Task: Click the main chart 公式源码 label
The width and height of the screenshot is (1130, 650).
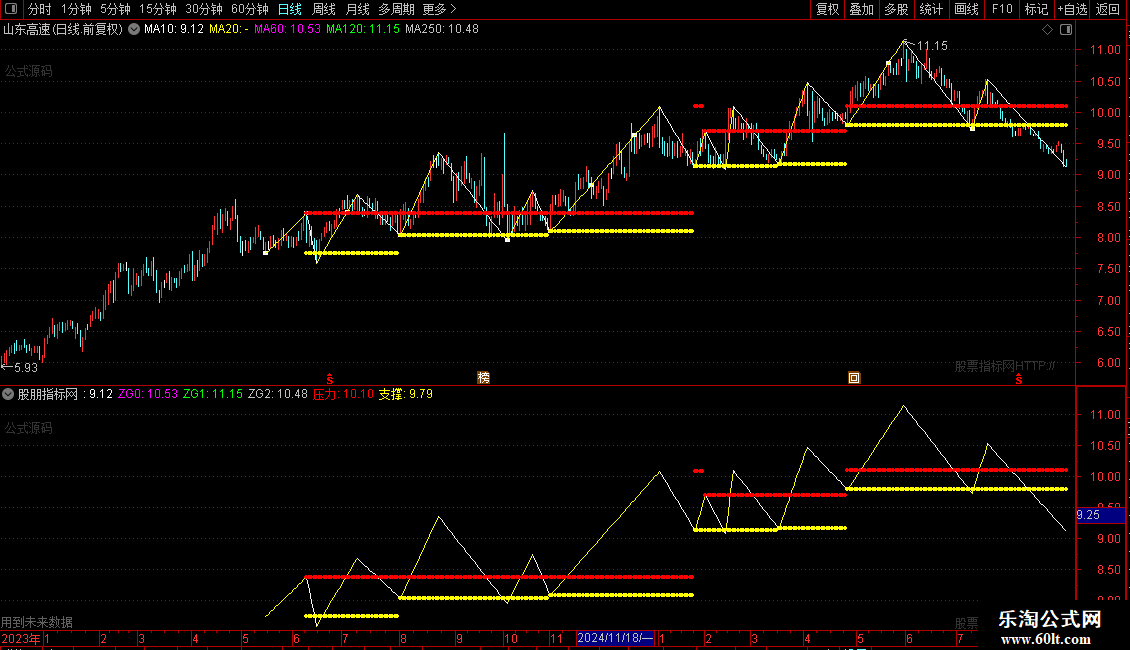Action: pyautogui.click(x=29, y=71)
